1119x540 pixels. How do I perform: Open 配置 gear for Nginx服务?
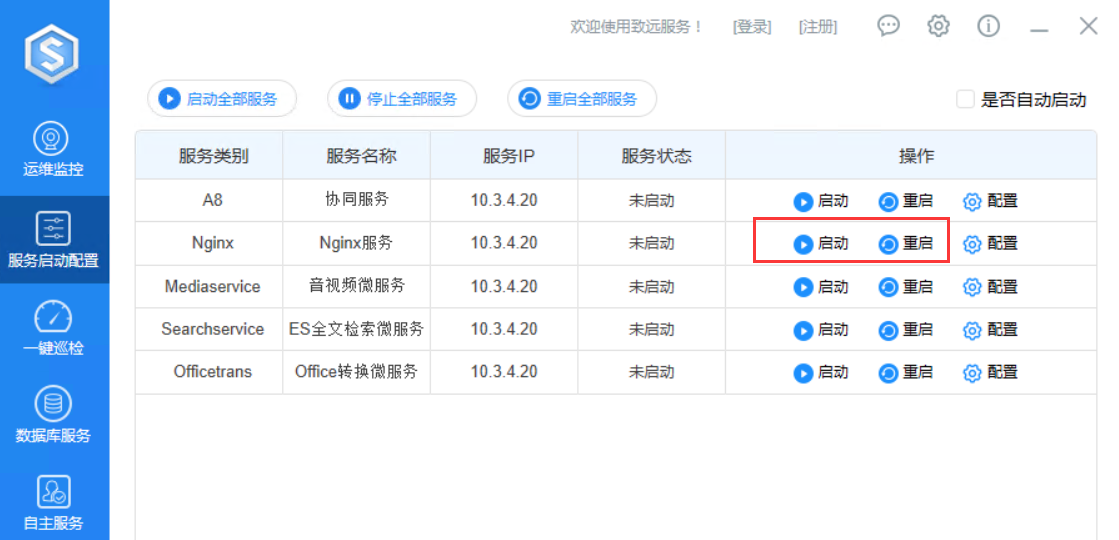(x=990, y=243)
